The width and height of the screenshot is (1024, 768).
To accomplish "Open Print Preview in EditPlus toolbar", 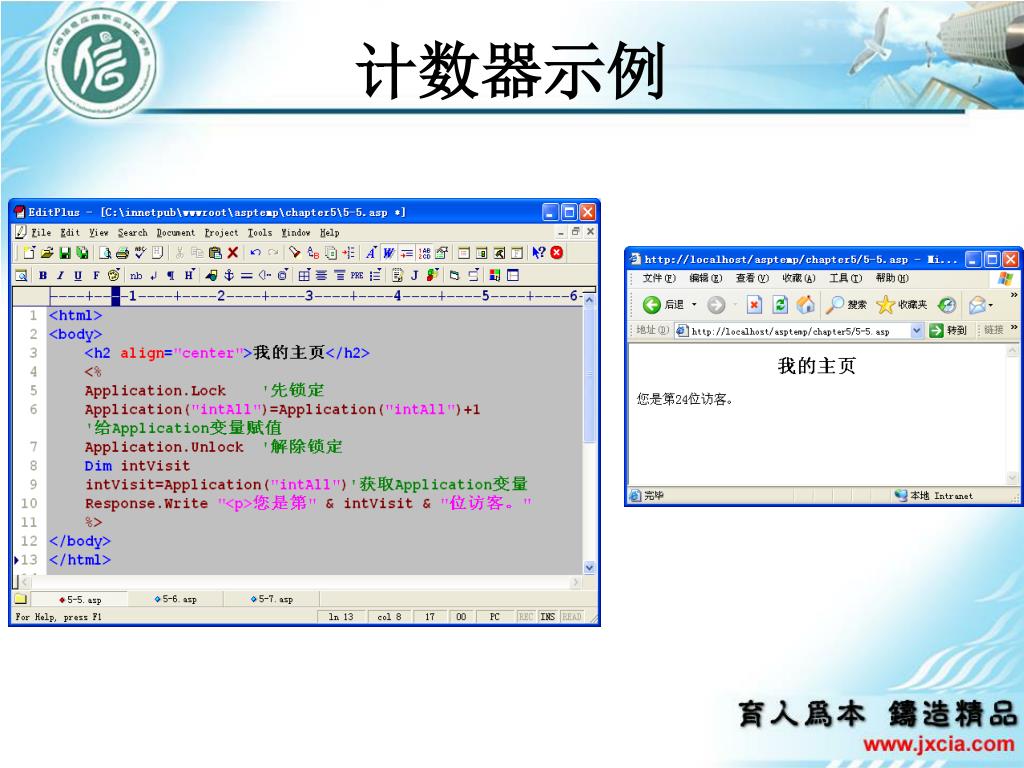I will [x=105, y=253].
